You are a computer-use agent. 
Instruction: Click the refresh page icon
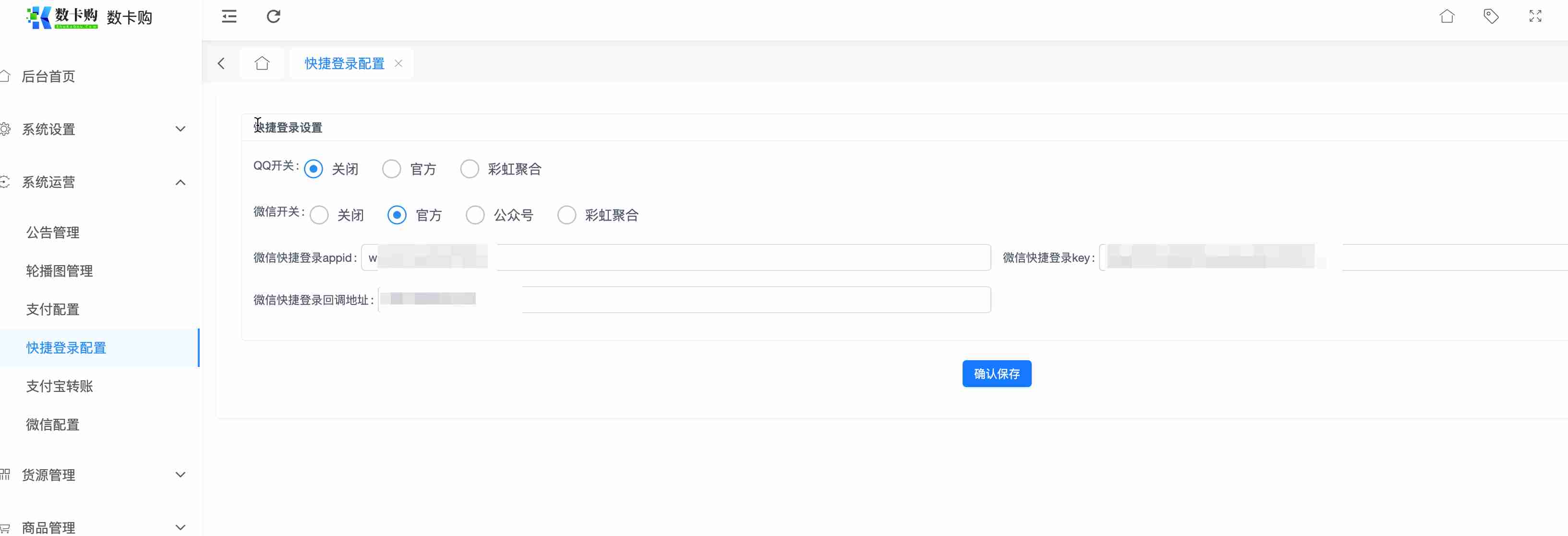pyautogui.click(x=273, y=16)
